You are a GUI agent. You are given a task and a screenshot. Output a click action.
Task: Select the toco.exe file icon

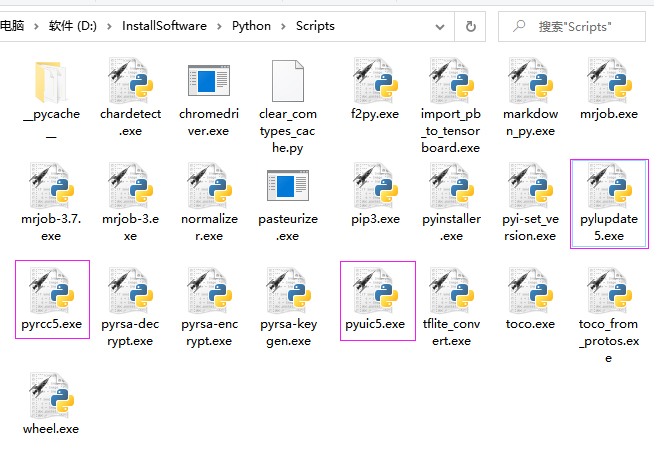click(530, 291)
